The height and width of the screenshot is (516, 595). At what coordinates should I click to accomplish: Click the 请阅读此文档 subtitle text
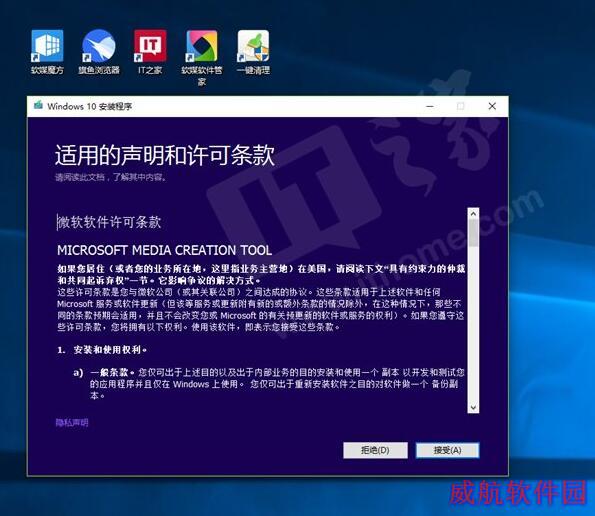coord(110,177)
